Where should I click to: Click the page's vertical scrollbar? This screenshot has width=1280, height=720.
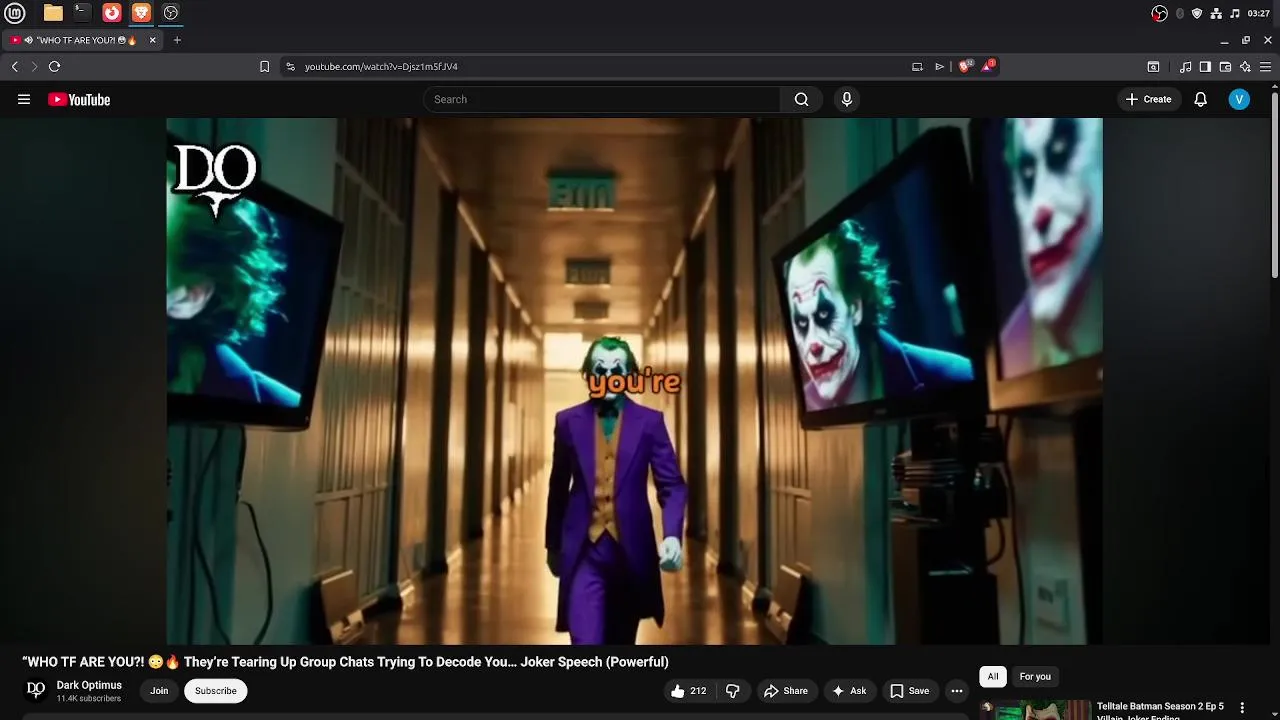1275,185
